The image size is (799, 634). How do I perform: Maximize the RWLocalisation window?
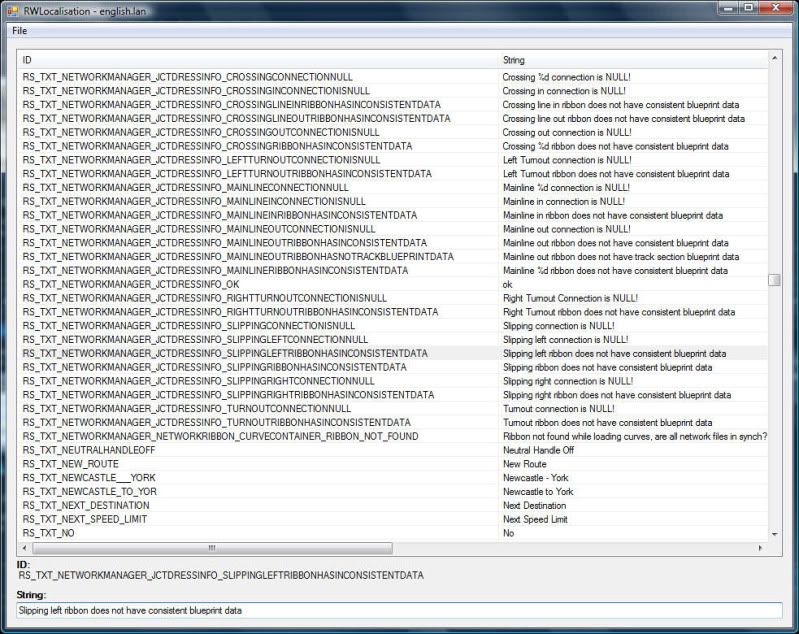tap(746, 8)
